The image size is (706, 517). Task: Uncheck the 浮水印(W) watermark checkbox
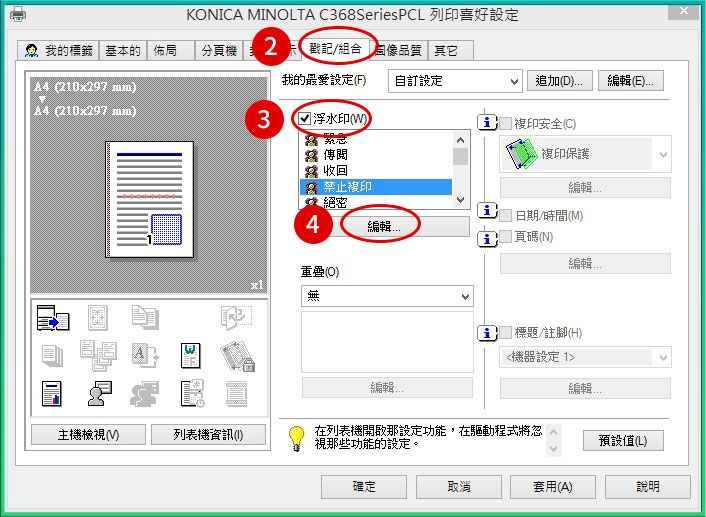pos(305,118)
